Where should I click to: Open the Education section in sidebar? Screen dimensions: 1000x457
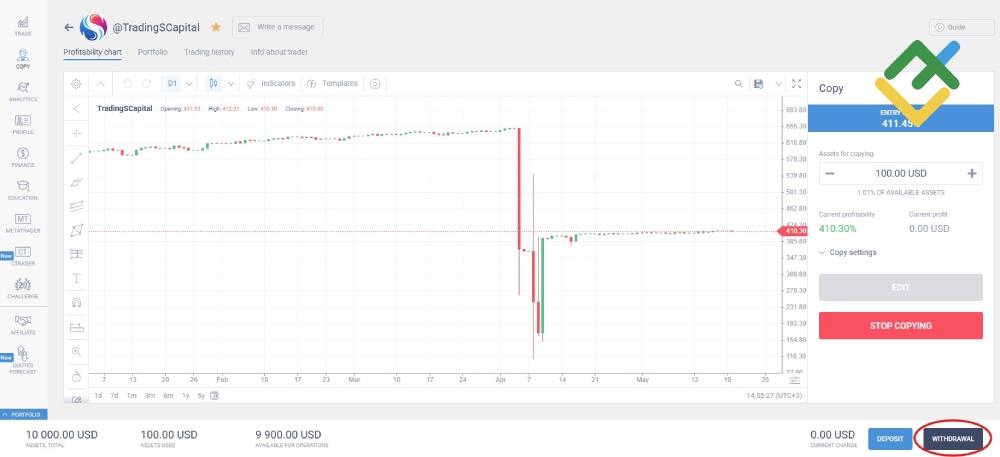23,190
